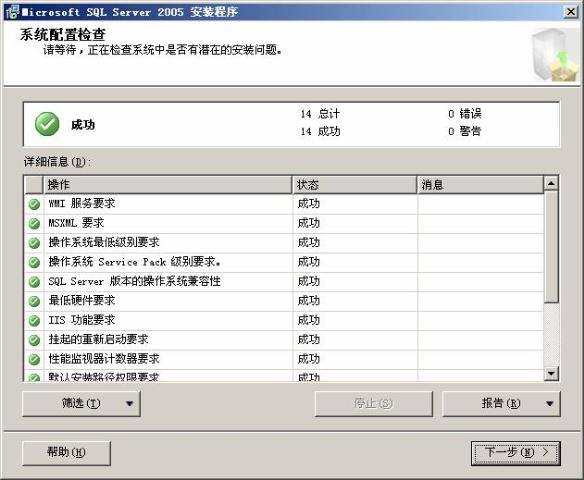Click the status icon for 操作系统 Service Pack 级别要求
Image resolution: width=584 pixels, height=480 pixels.
click(x=34, y=262)
